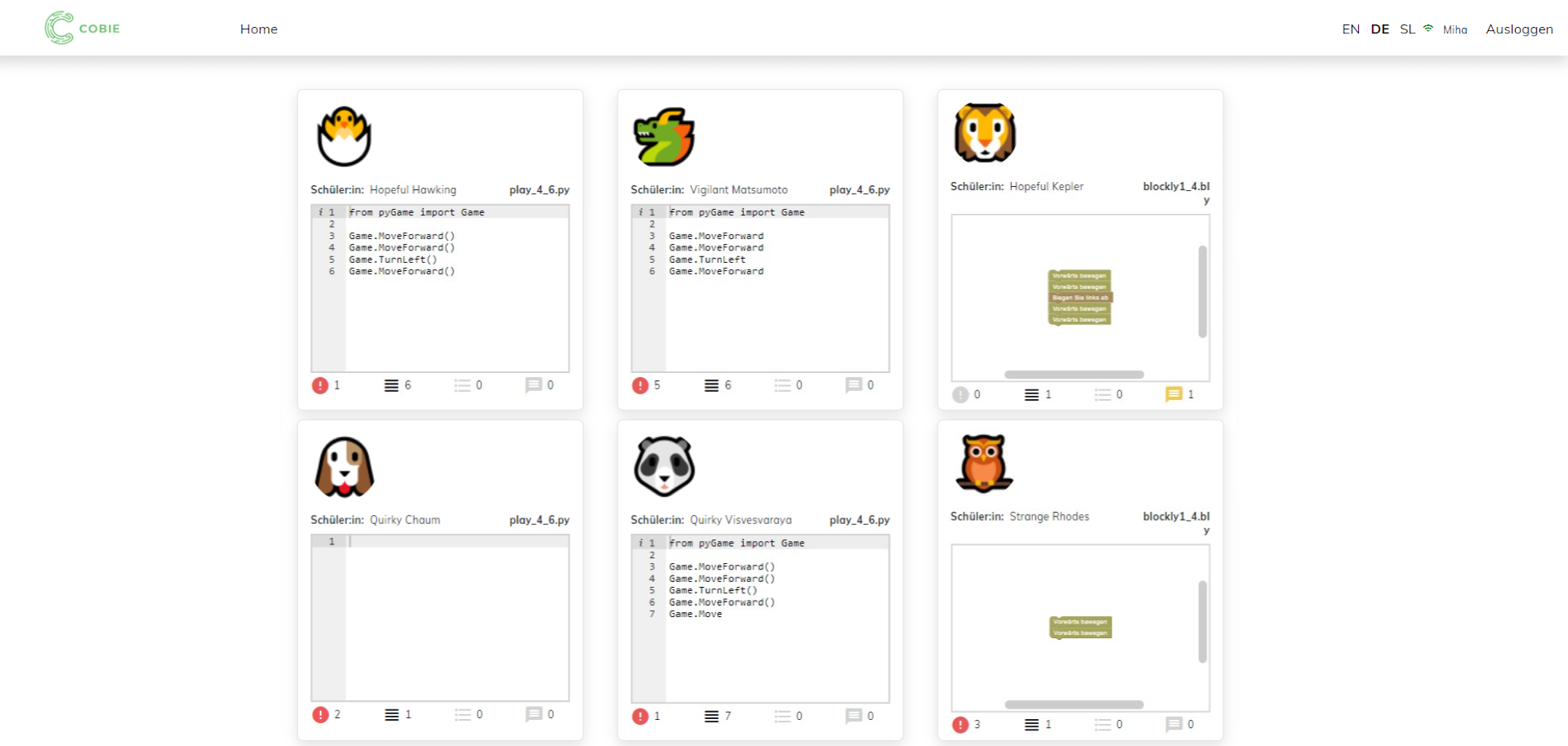The height and width of the screenshot is (746, 1568).
Task: Switch language to SL
Action: tap(1407, 29)
